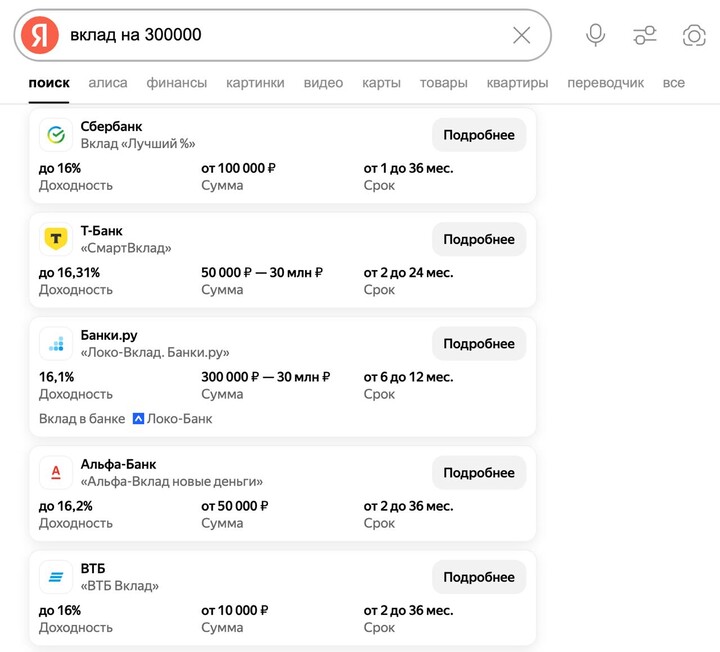Viewport: 720px width, 652px height.
Task: Click the Локо-Банк small blue icon
Action: click(x=138, y=419)
